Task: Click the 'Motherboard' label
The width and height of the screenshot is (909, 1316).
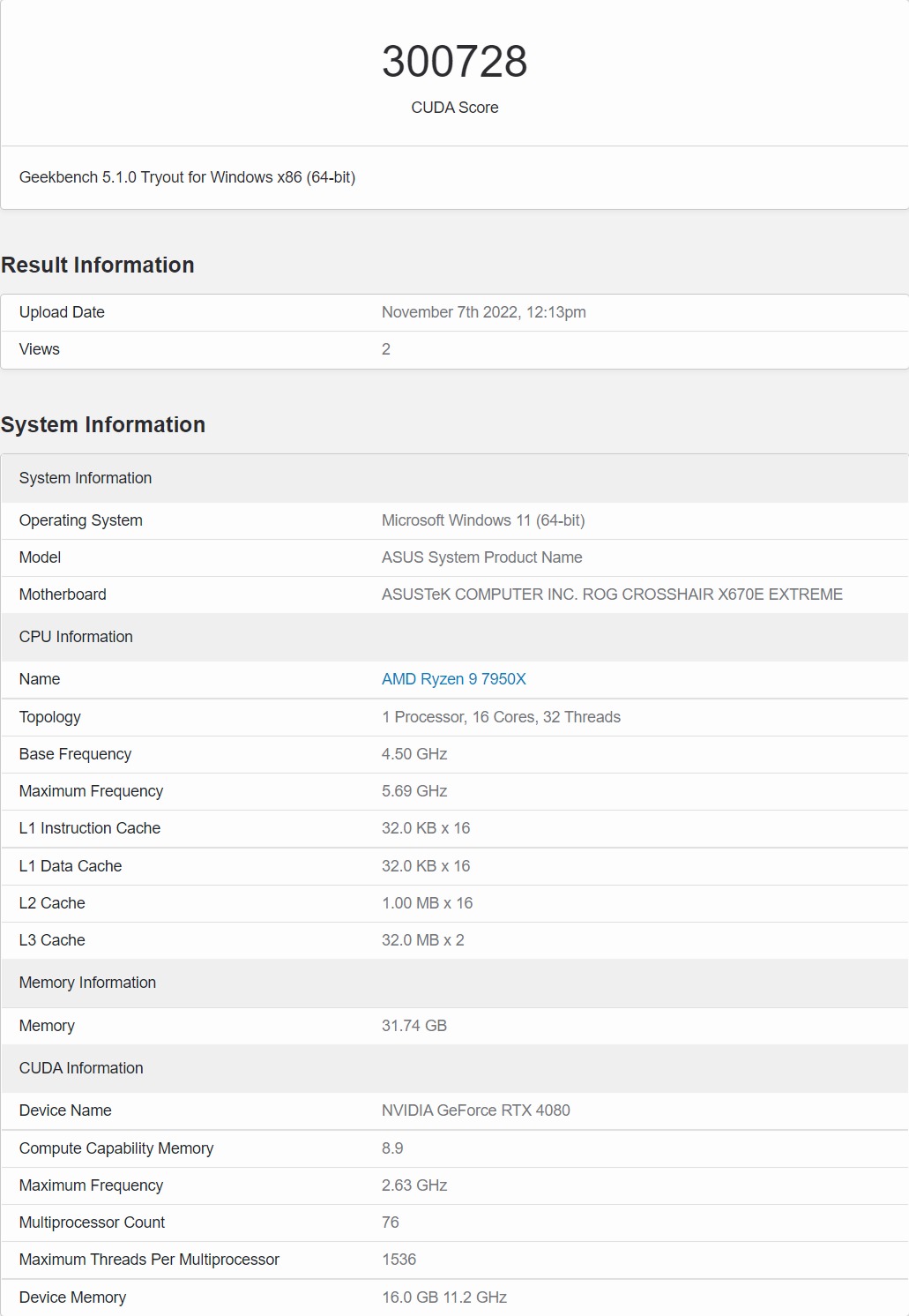Action: click(x=63, y=594)
